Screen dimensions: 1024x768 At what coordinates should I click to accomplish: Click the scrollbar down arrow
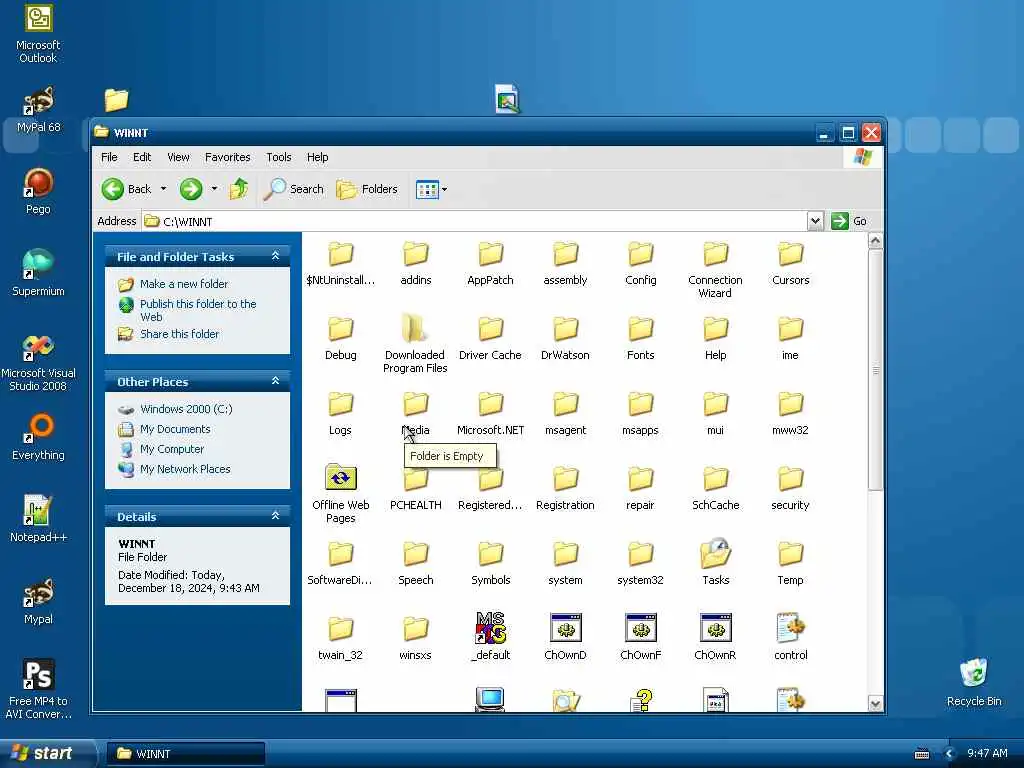[875, 703]
